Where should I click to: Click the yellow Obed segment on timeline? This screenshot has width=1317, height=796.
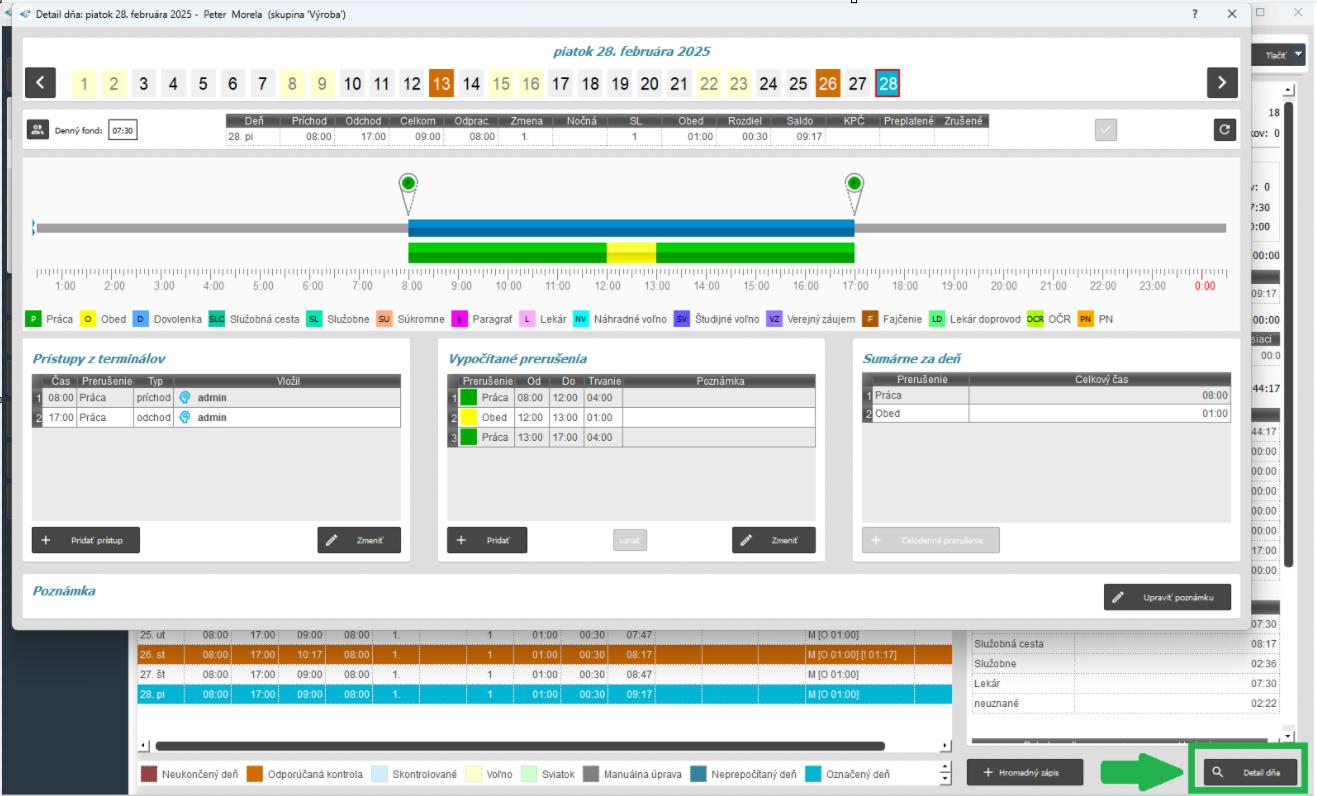(631, 252)
